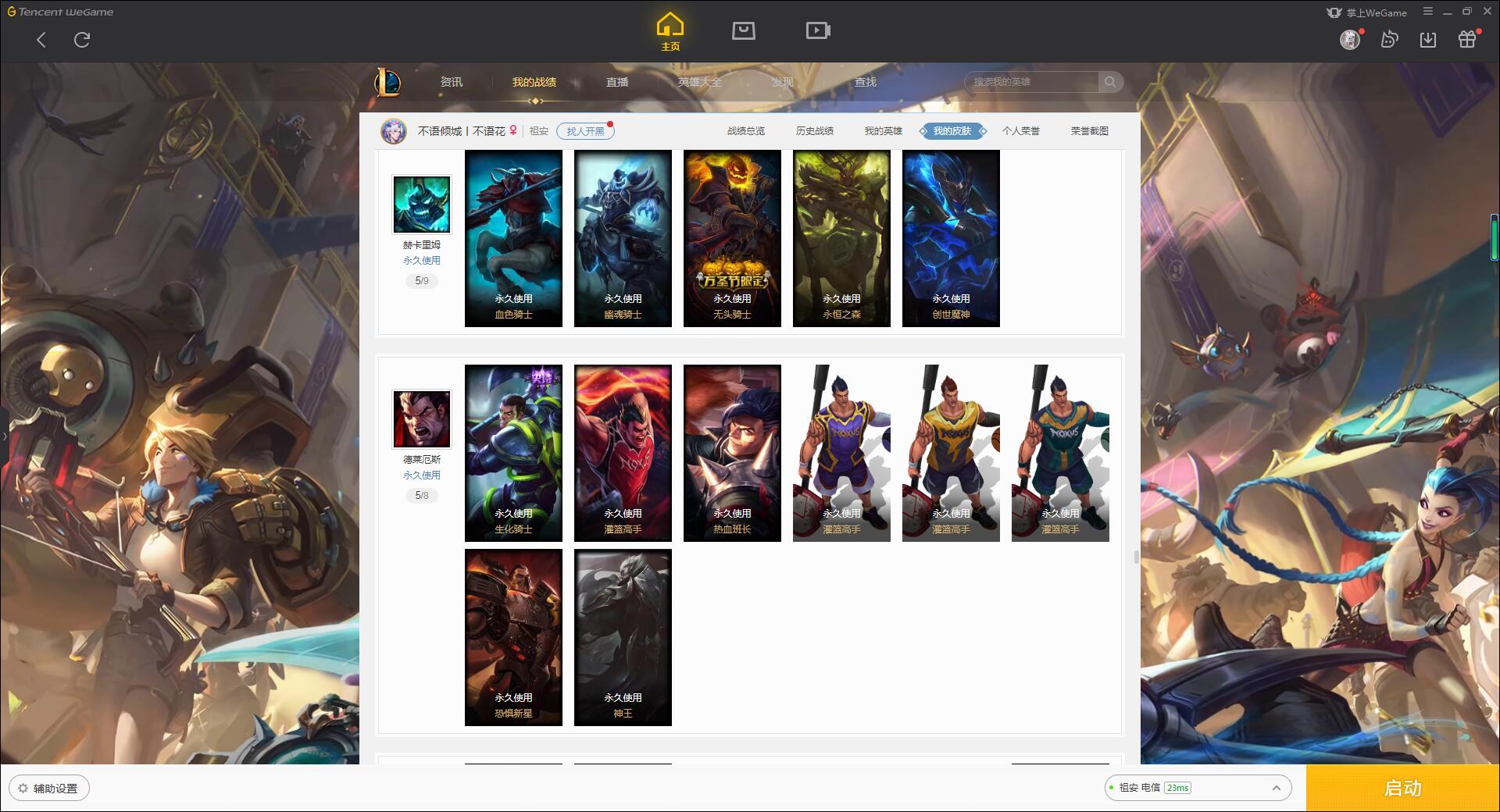
Task: Click 永久使用 under 赫卡里姆
Action: click(x=422, y=261)
